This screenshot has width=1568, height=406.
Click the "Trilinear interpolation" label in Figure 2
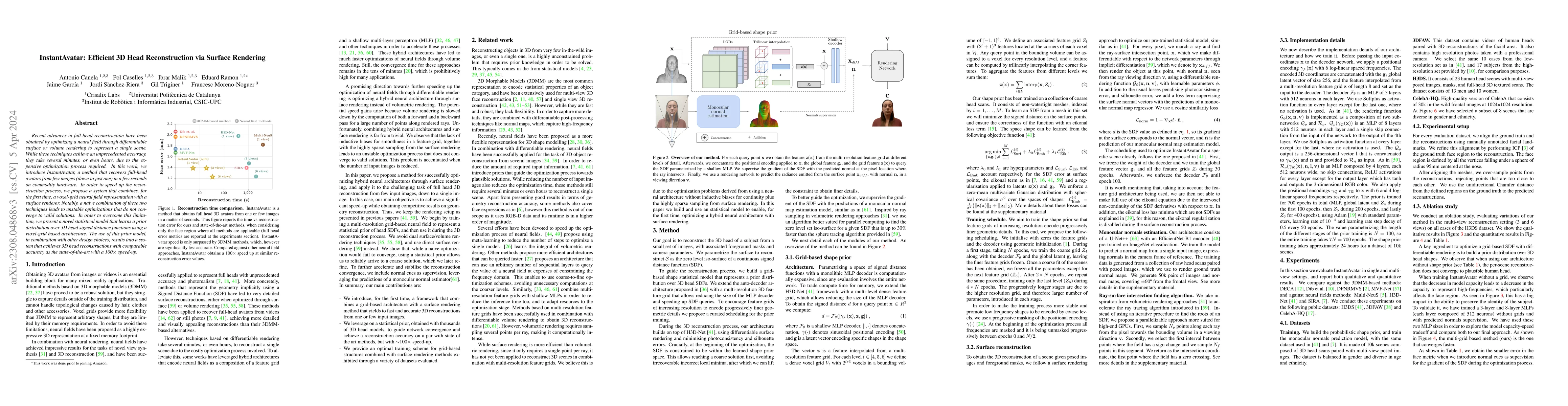[772, 43]
